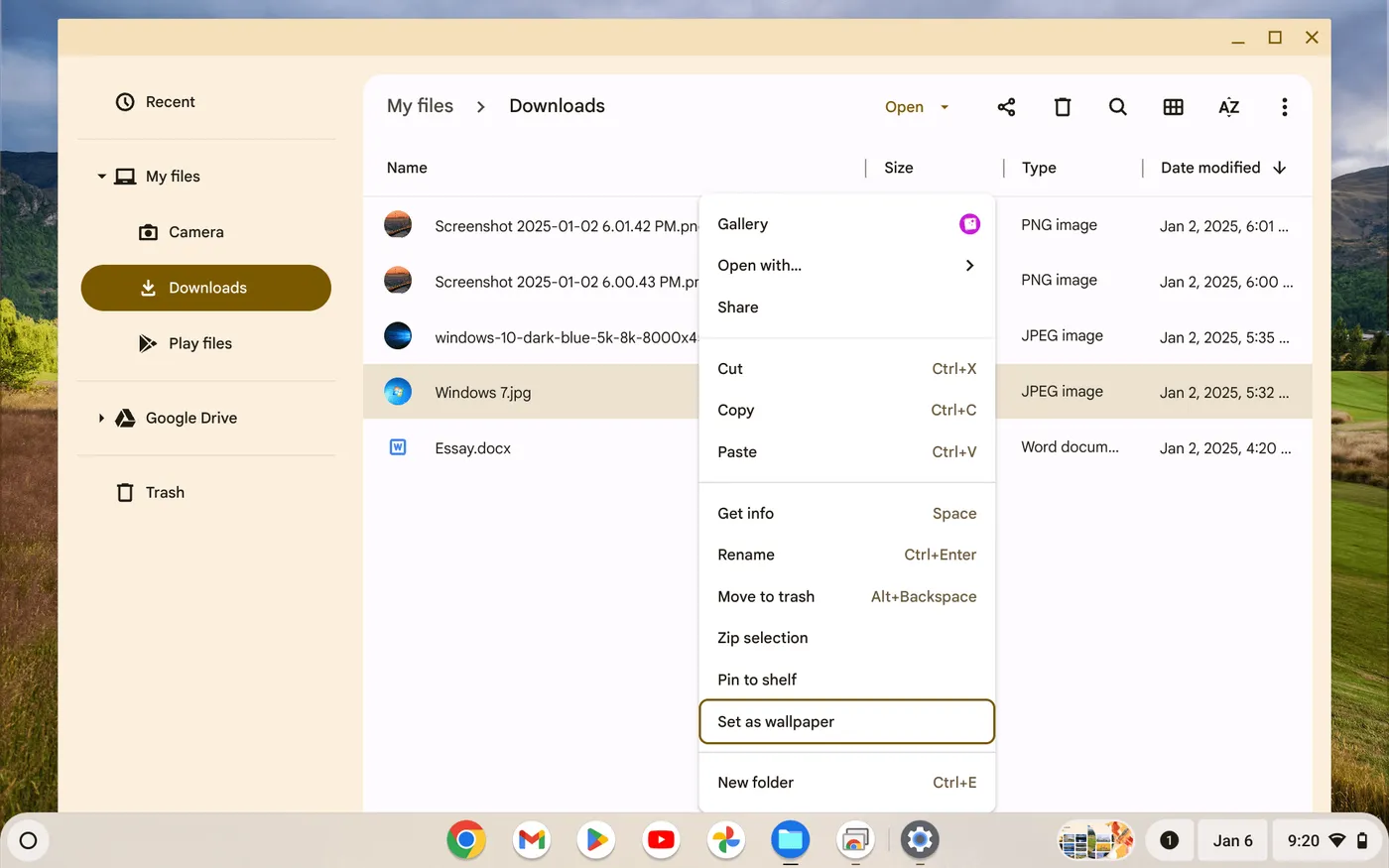Screen dimensions: 1389x868
Task: Switch to thumbnail grid view
Action: point(1174,107)
